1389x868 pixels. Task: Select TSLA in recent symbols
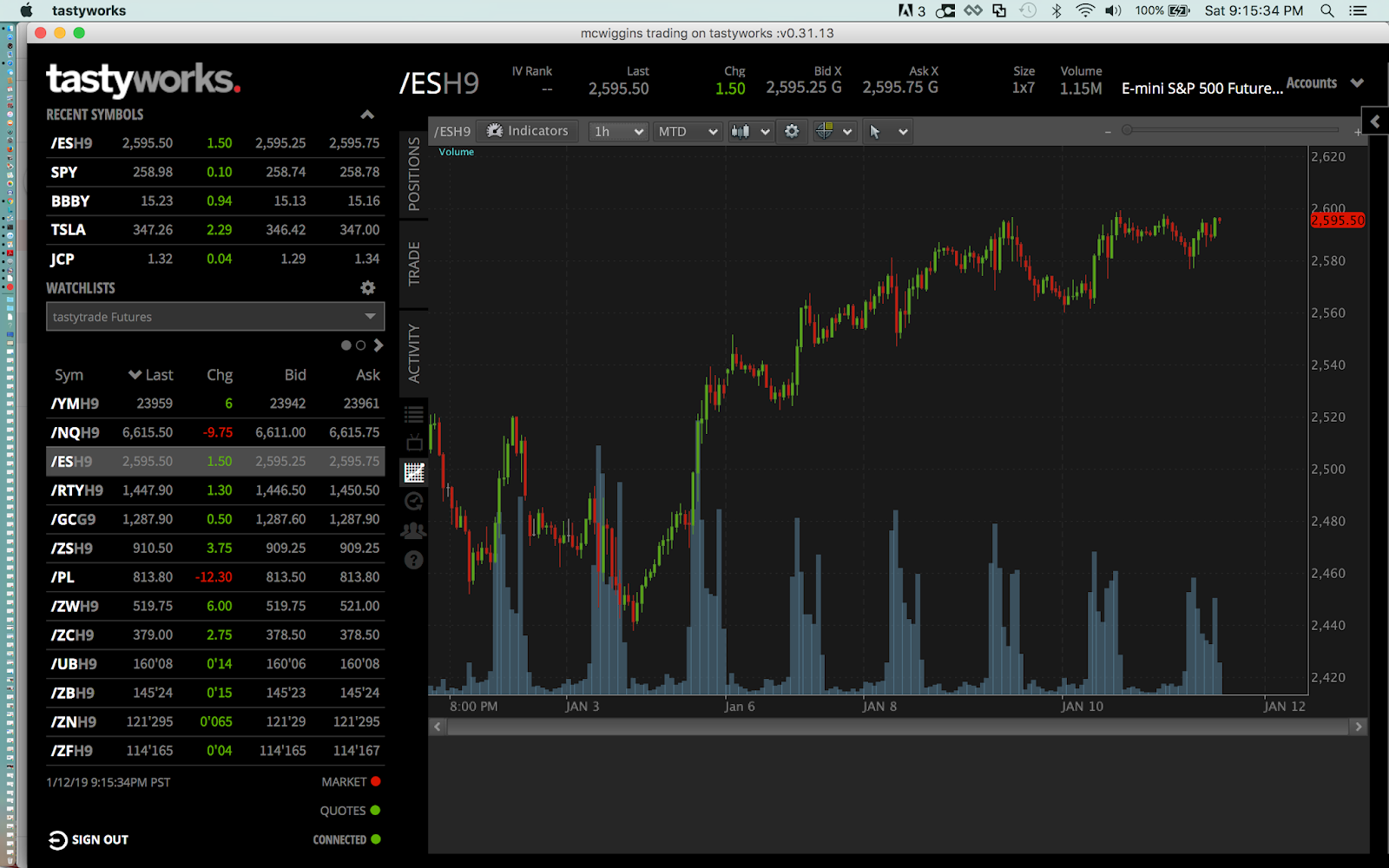pyautogui.click(x=215, y=230)
